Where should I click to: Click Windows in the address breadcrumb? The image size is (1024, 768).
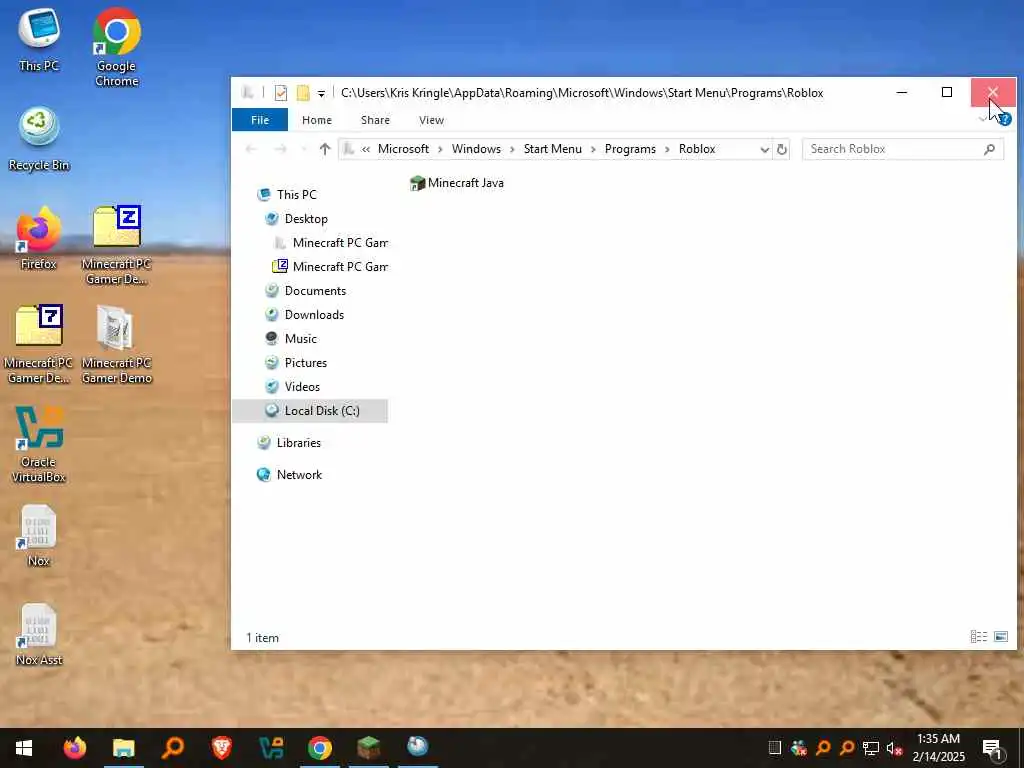(x=476, y=149)
